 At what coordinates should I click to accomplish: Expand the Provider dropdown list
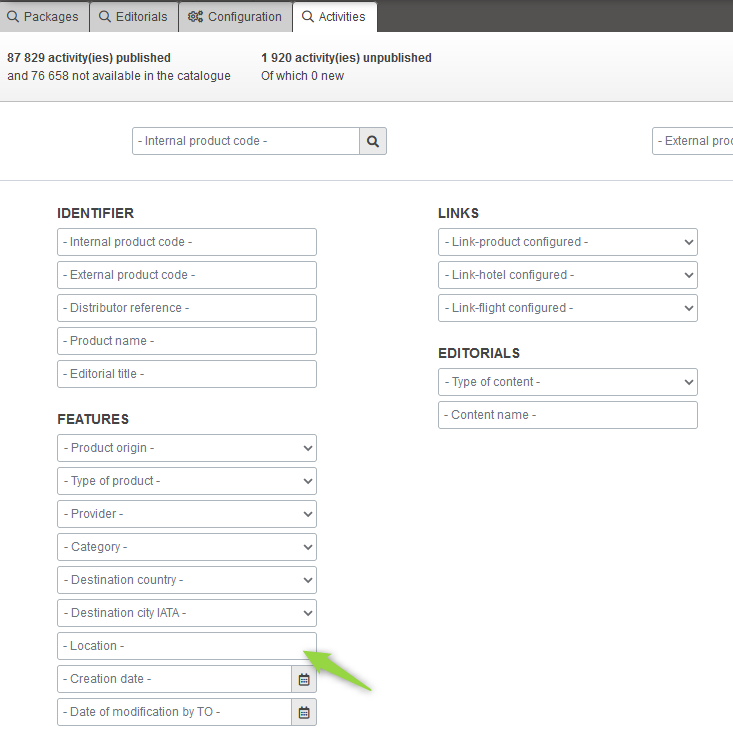187,514
